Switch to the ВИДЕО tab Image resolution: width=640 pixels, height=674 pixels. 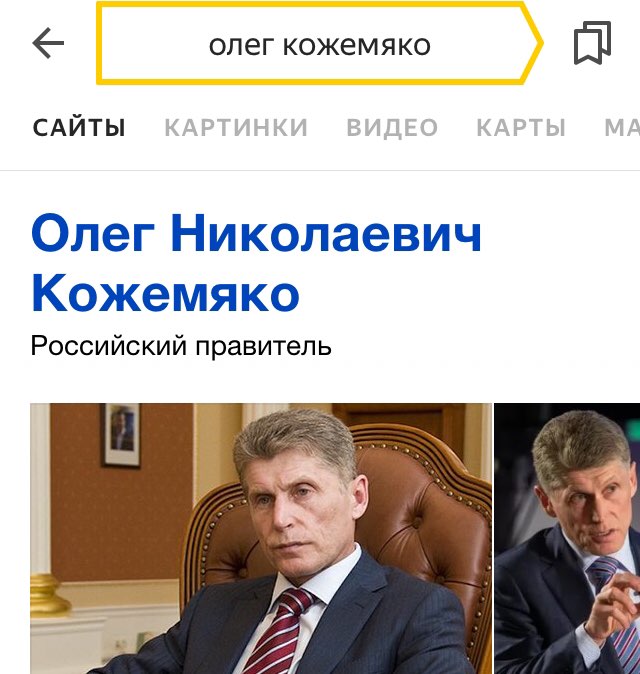click(x=392, y=128)
